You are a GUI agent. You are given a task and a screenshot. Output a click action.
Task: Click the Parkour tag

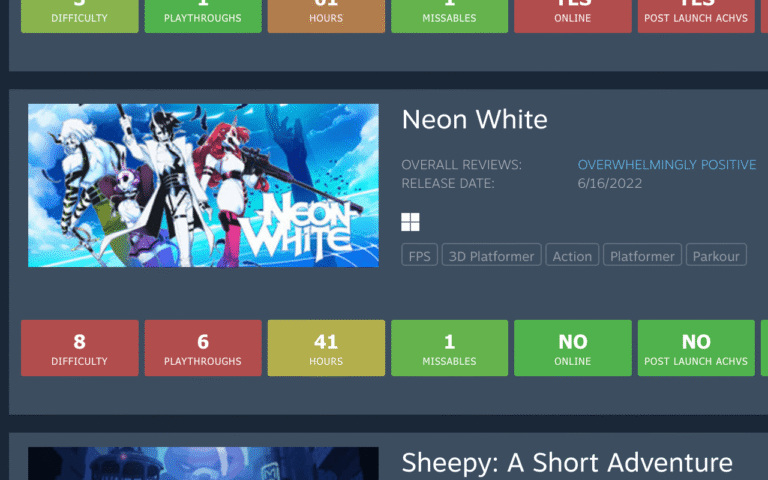coord(716,255)
